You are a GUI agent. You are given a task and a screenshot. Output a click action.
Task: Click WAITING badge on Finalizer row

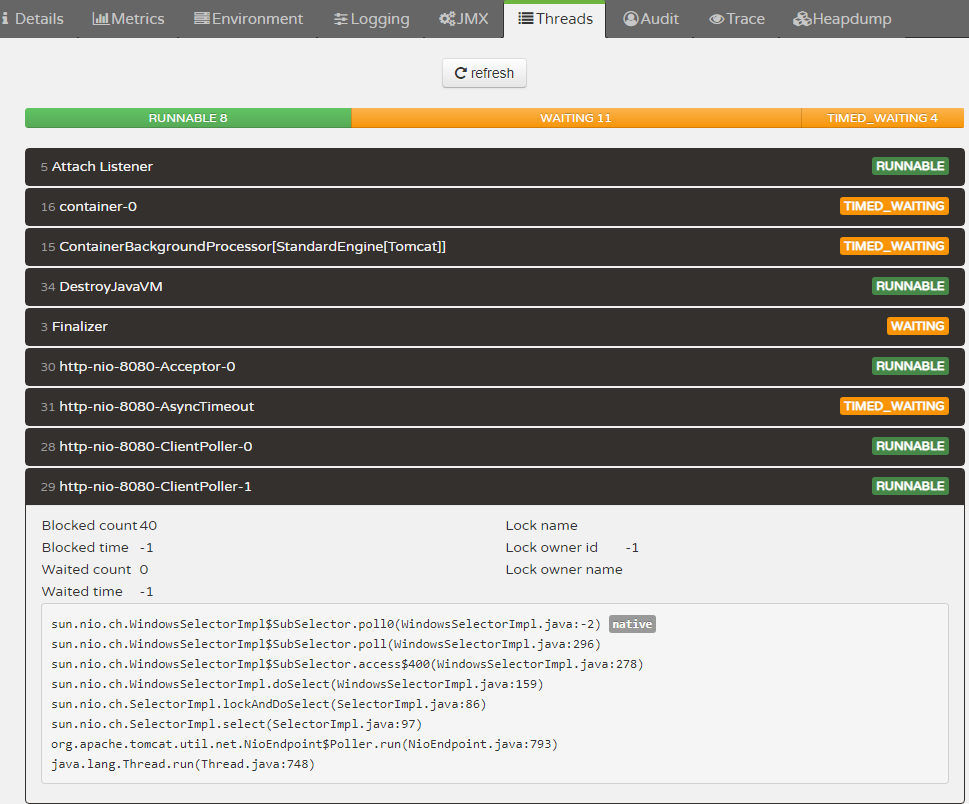click(918, 326)
